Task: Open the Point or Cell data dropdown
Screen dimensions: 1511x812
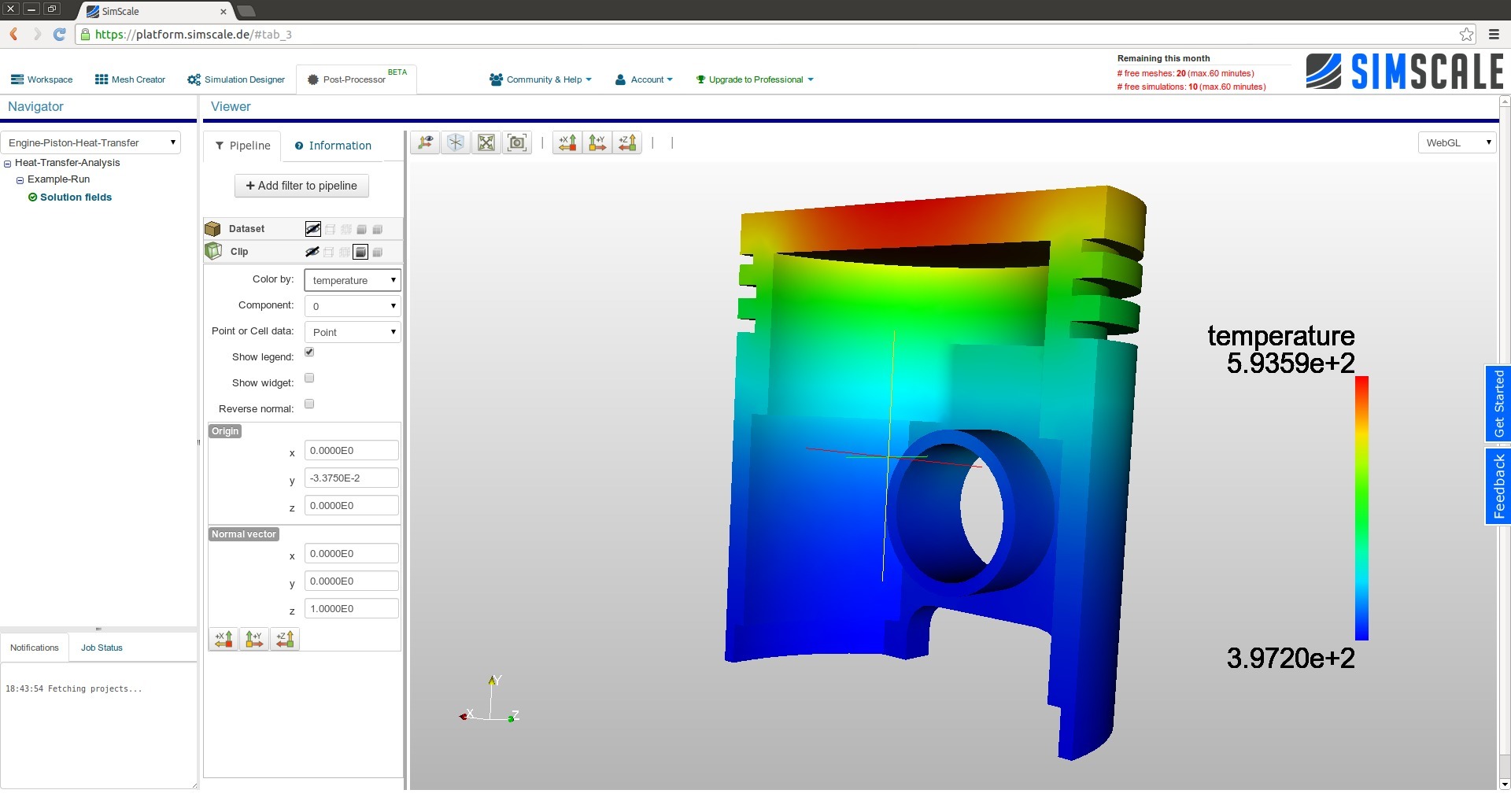Action: coord(352,331)
